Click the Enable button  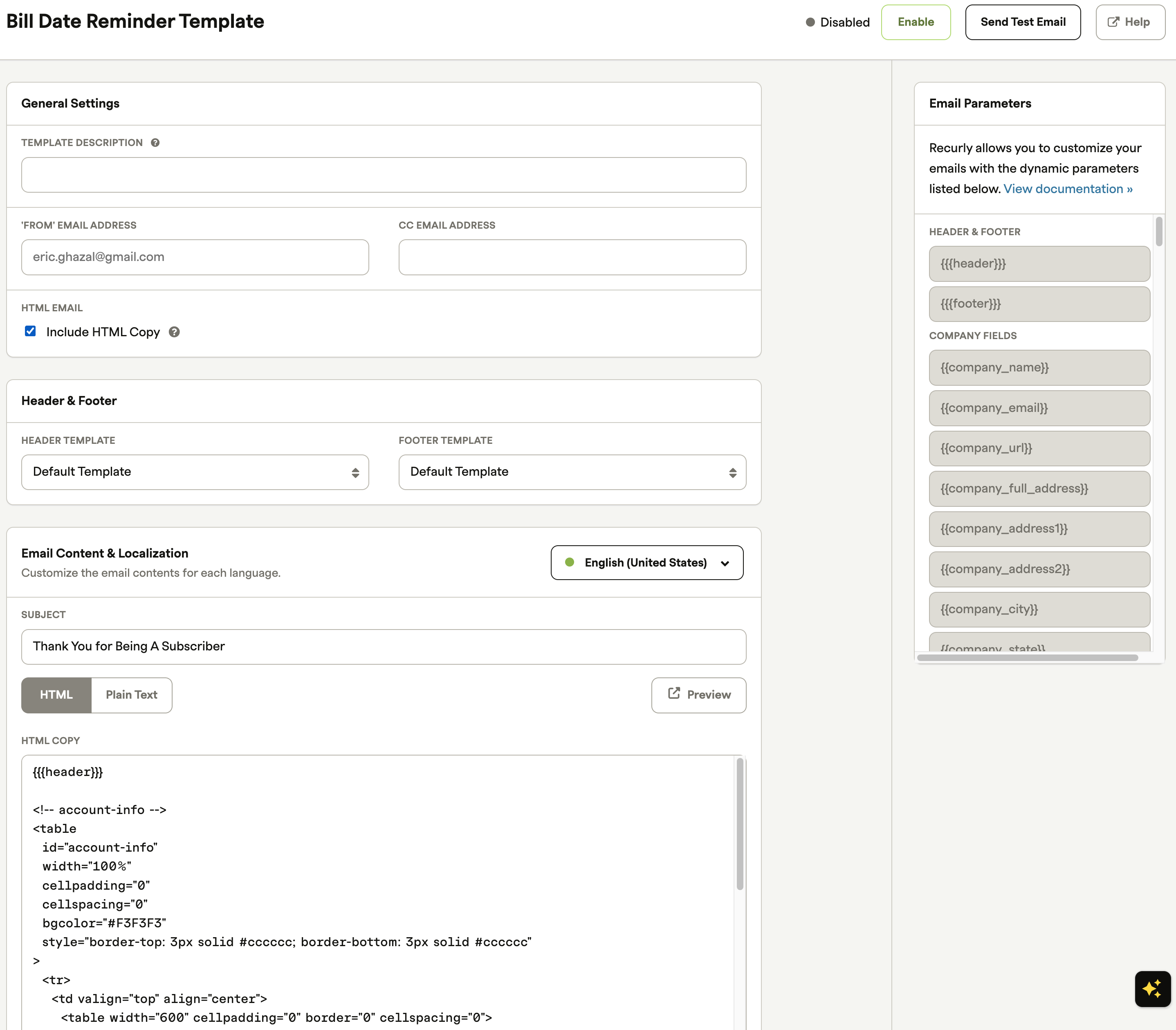(x=915, y=22)
